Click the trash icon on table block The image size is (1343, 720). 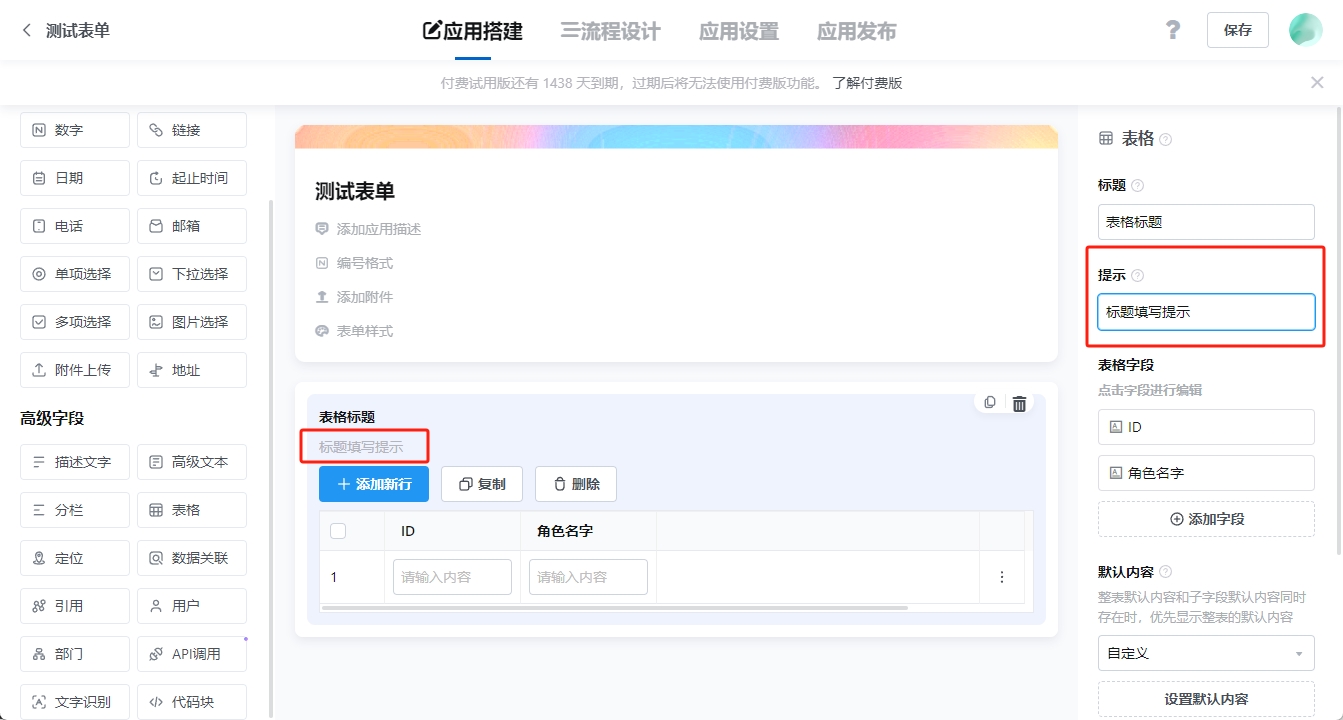[1019, 404]
